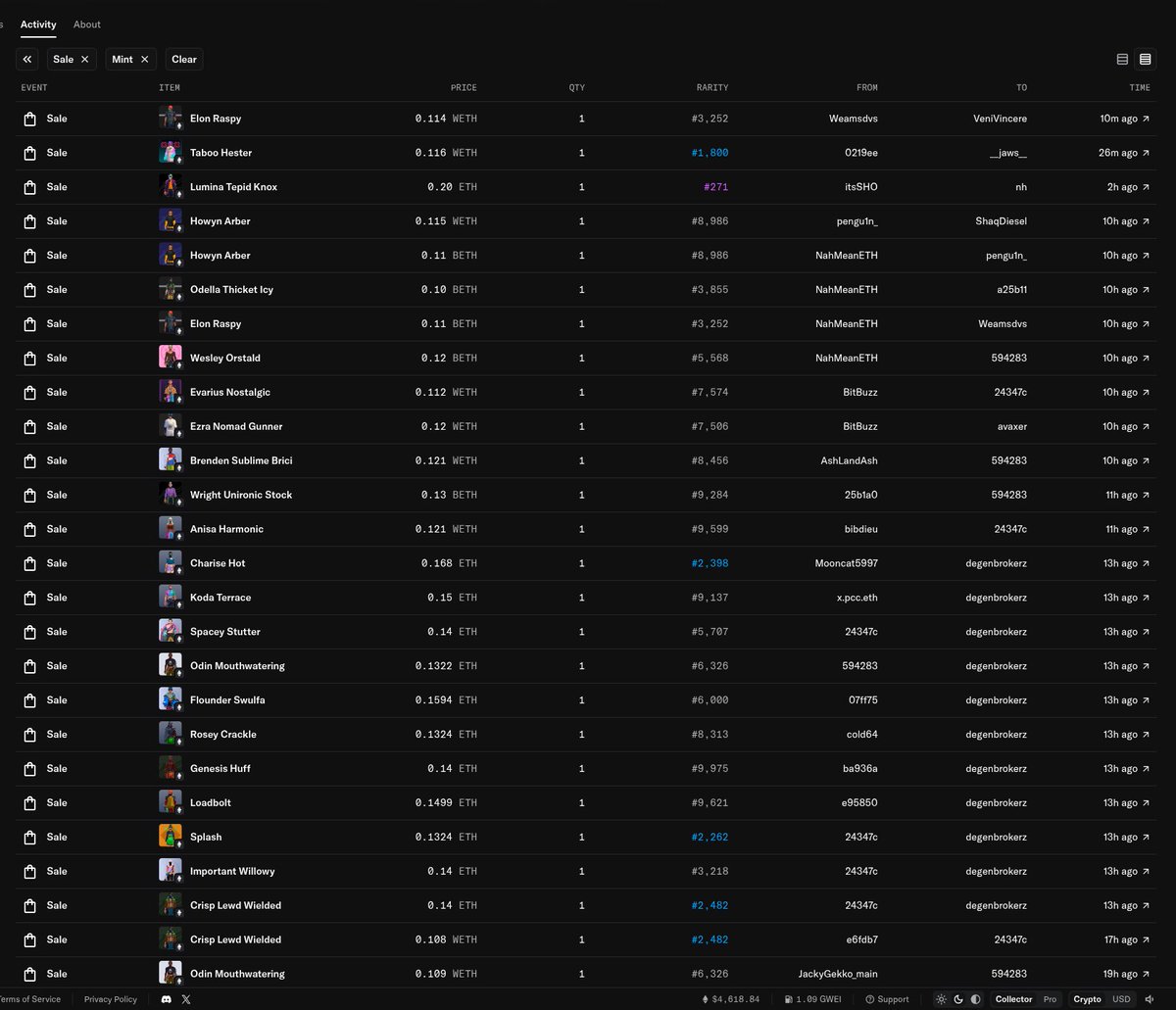The image size is (1176, 1010).
Task: Click the TIME column header
Action: [1140, 88]
